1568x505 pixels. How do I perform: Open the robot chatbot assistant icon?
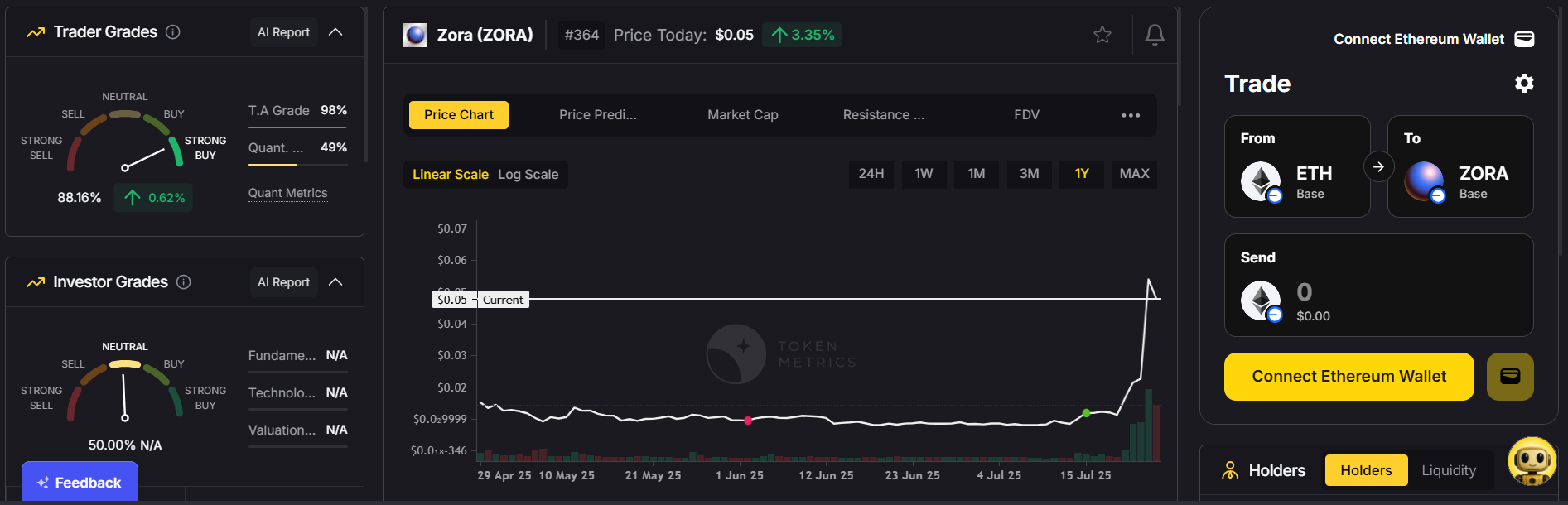[1532, 461]
